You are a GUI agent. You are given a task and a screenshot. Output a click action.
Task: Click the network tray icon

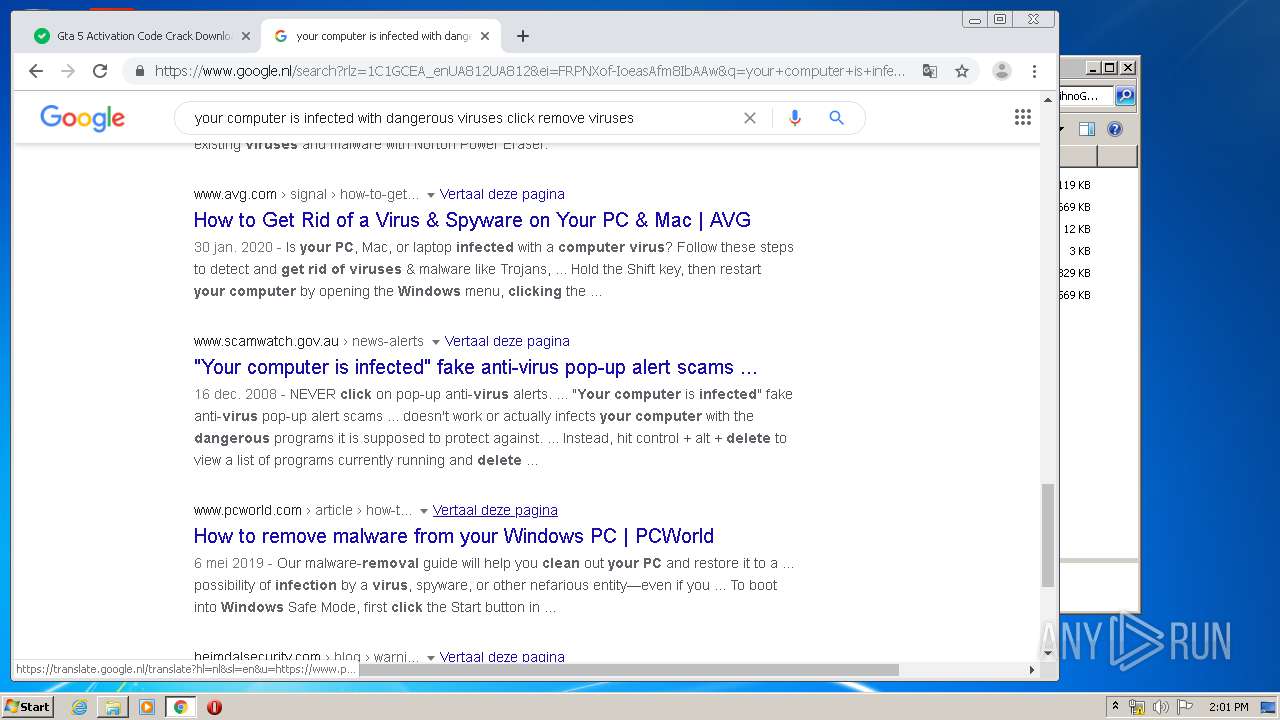[x=1137, y=707]
